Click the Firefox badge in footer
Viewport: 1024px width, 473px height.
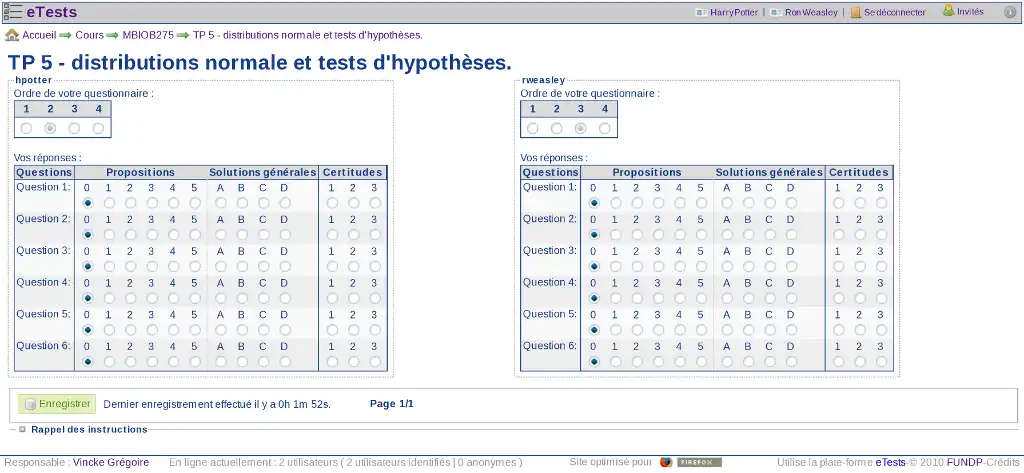pyautogui.click(x=699, y=463)
